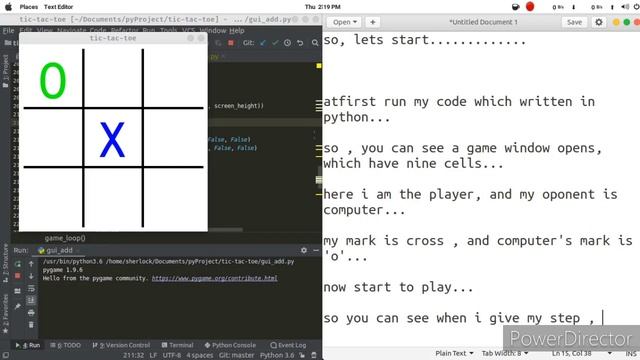Toggle scroll-to-end in the Run console
Screen dimensions: 640x360
31,300
